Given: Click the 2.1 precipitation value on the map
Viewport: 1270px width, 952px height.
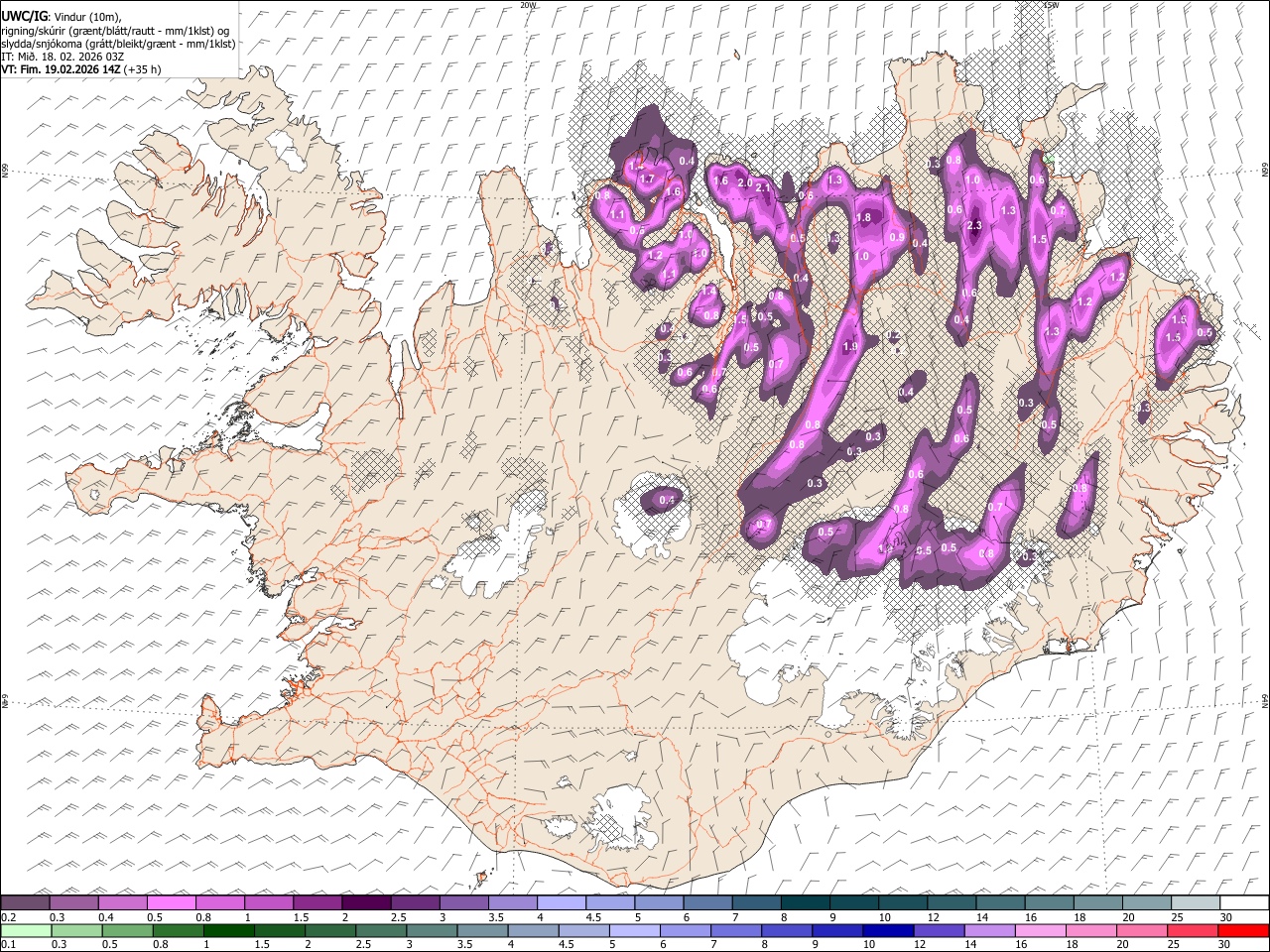Looking at the screenshot, I should click(763, 187).
